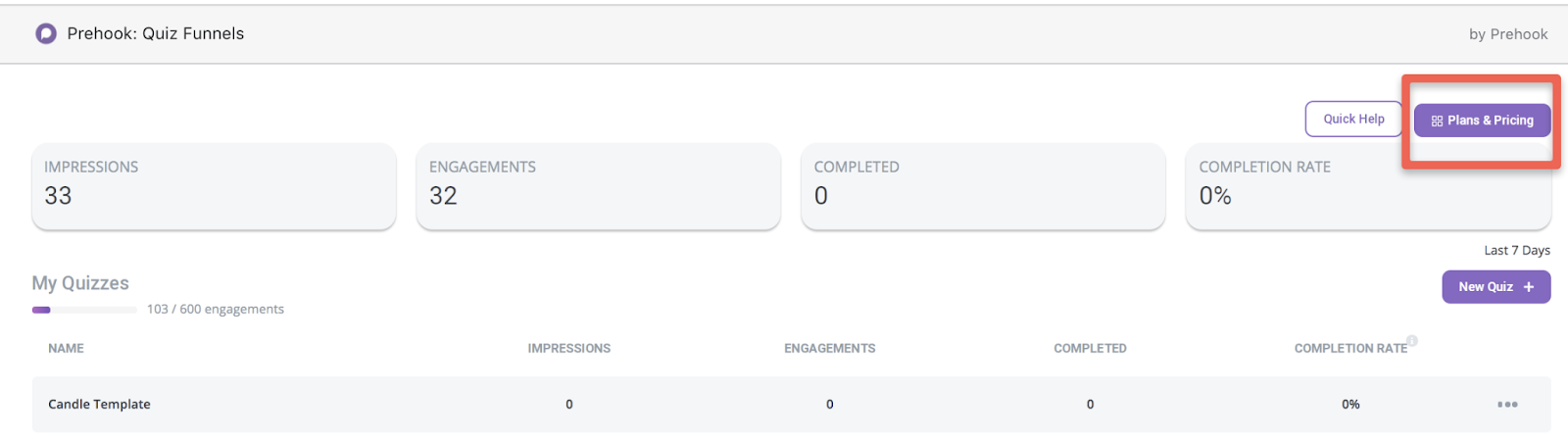Click the Last 7 Days label
1568x442 pixels.
tap(1516, 250)
